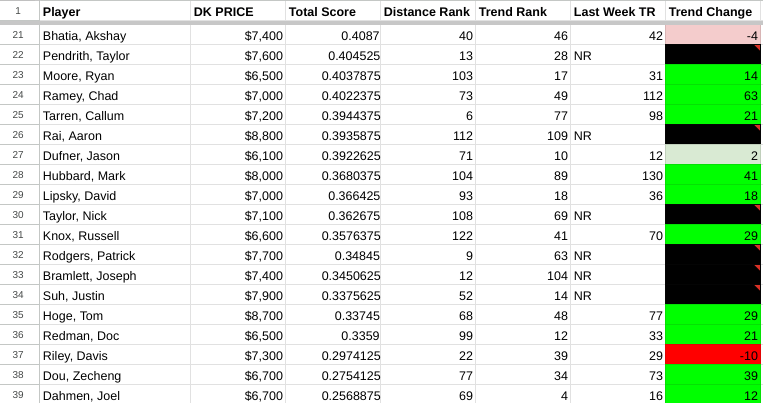
Task: Select the Dahmen, Joel cell
Action: point(115,395)
